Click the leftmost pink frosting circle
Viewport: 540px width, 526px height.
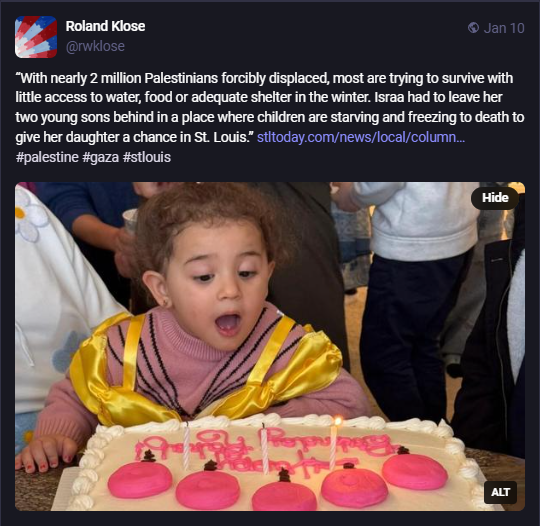click(139, 481)
